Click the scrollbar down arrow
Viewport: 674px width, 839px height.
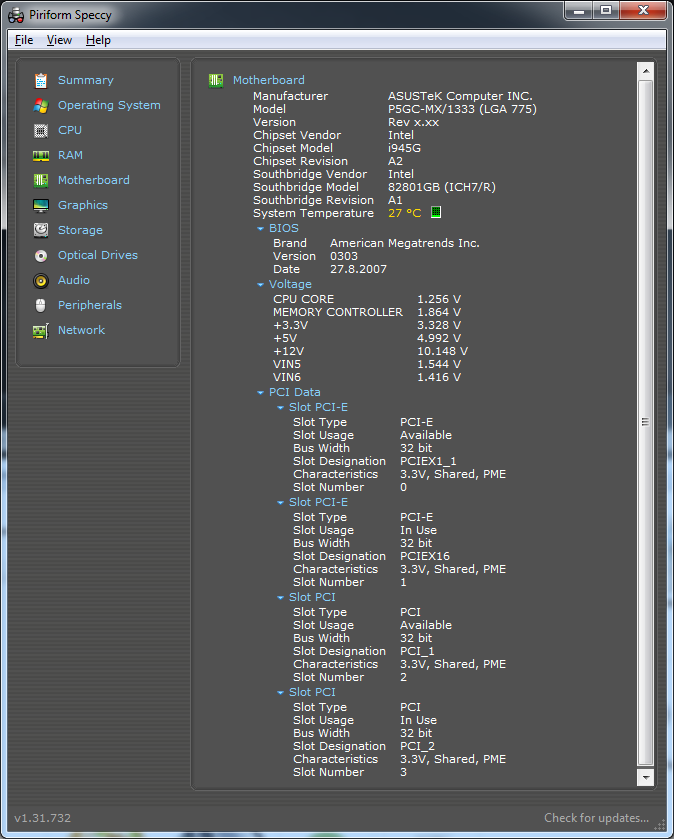(646, 777)
